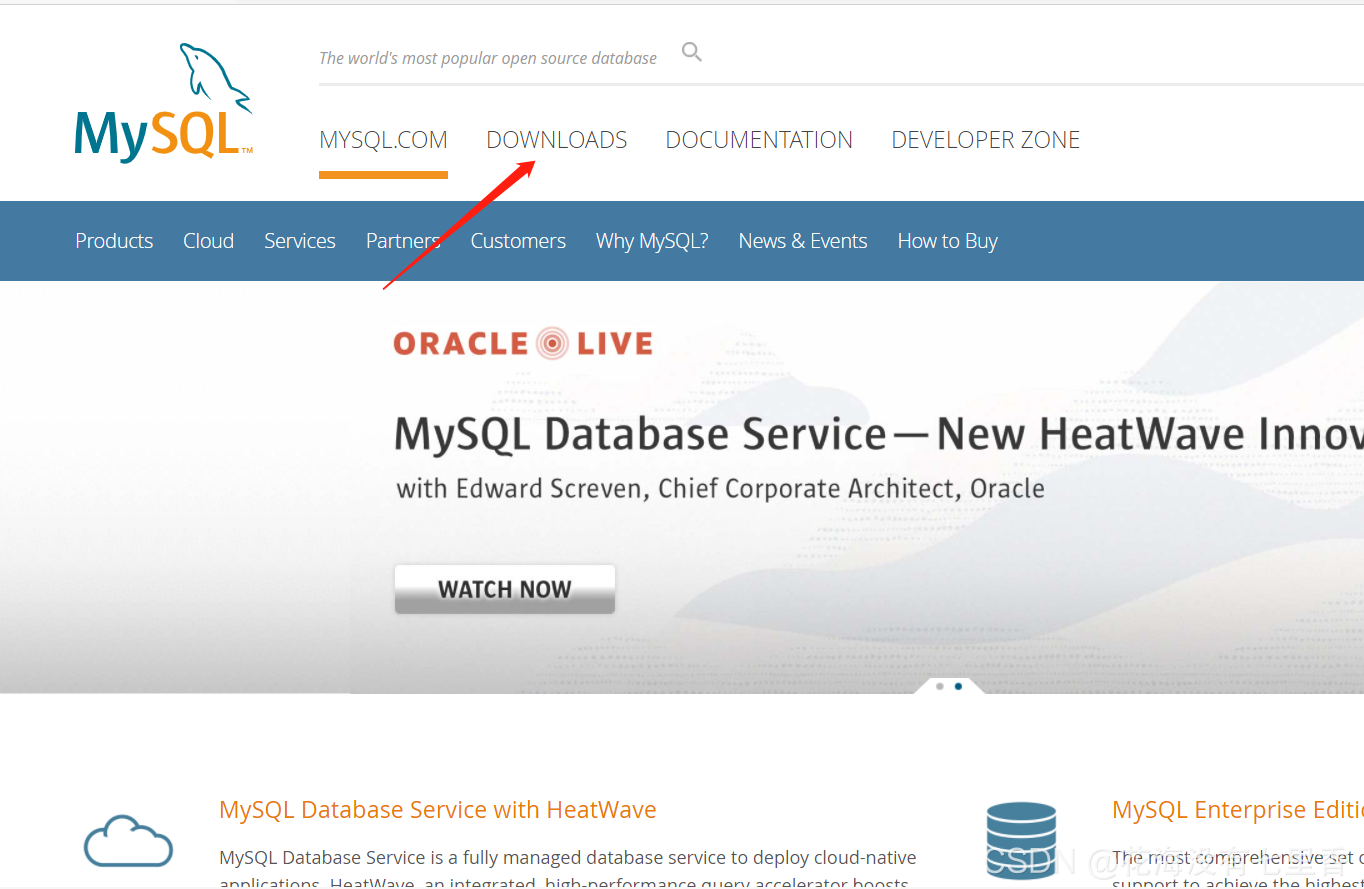Click the Oracle Live logo in banner
This screenshot has height=889, width=1364.
tap(523, 344)
